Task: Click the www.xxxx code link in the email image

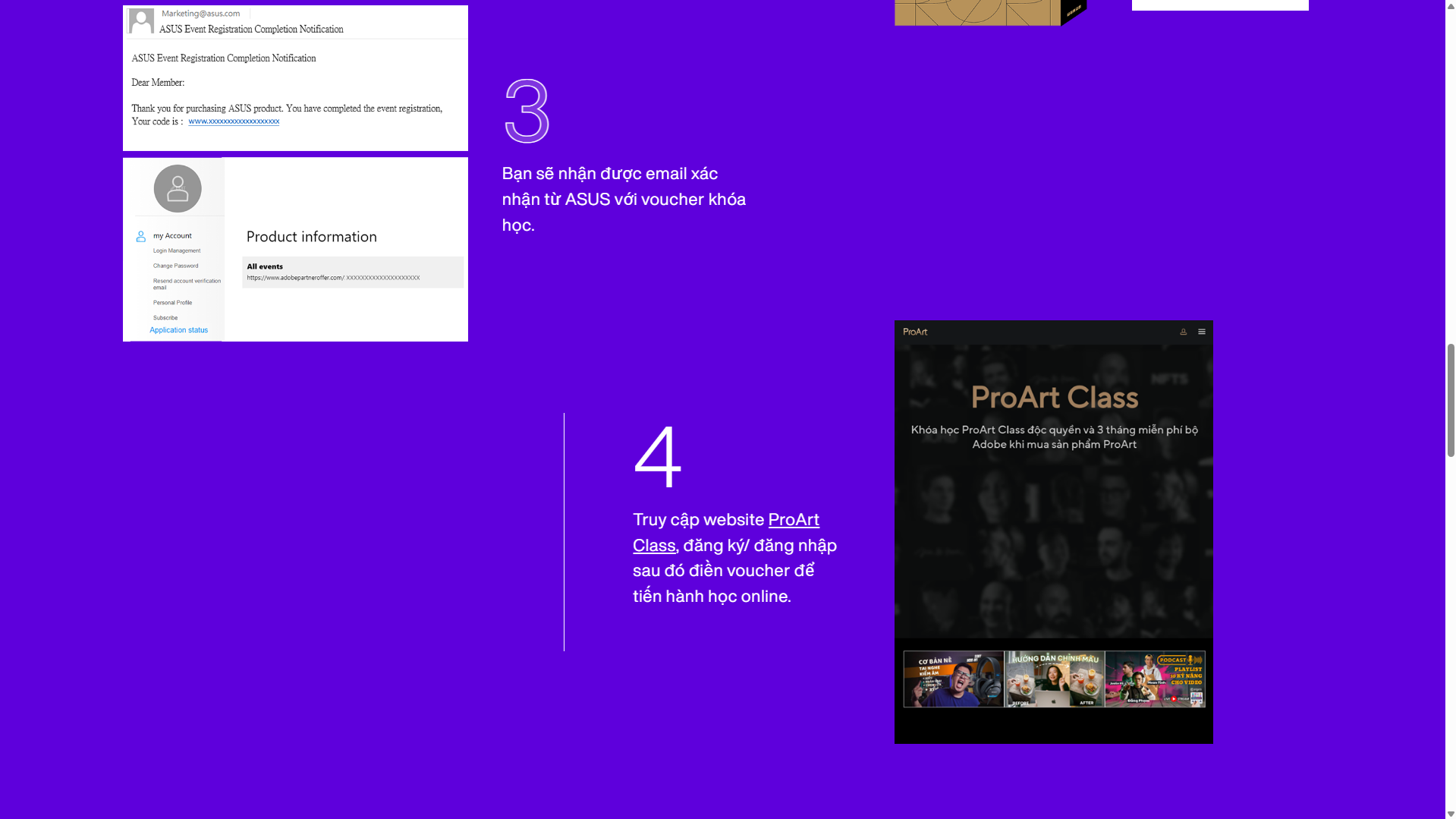Action: 234,121
